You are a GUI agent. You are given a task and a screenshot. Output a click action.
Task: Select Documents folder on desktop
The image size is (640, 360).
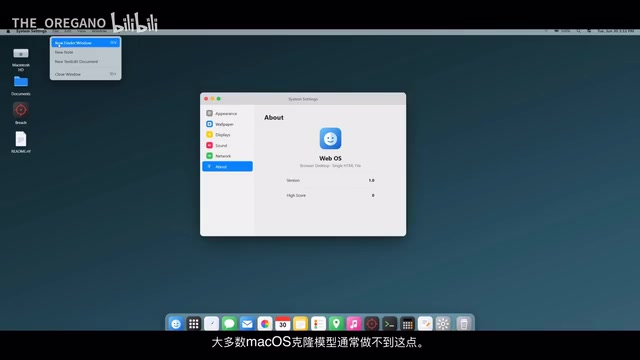21,82
